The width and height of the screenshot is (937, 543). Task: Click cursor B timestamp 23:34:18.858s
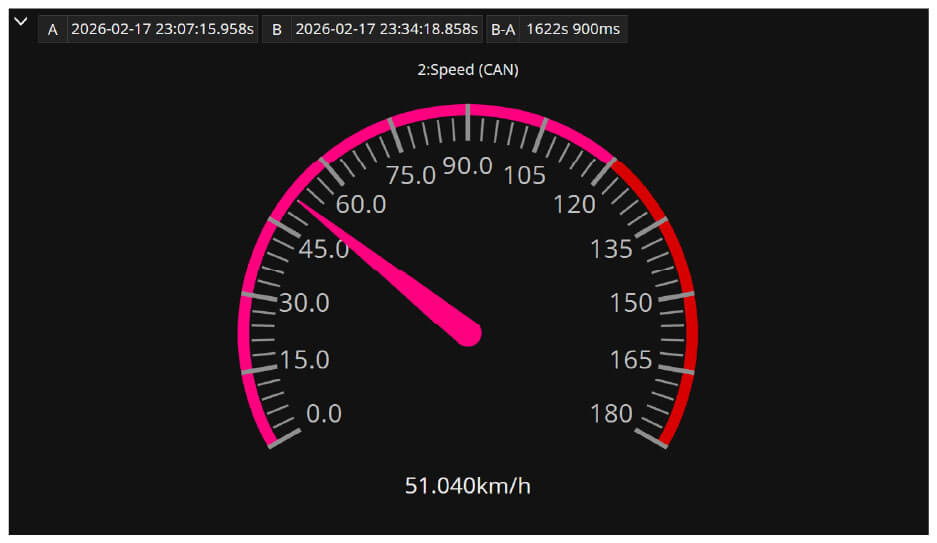coord(387,29)
